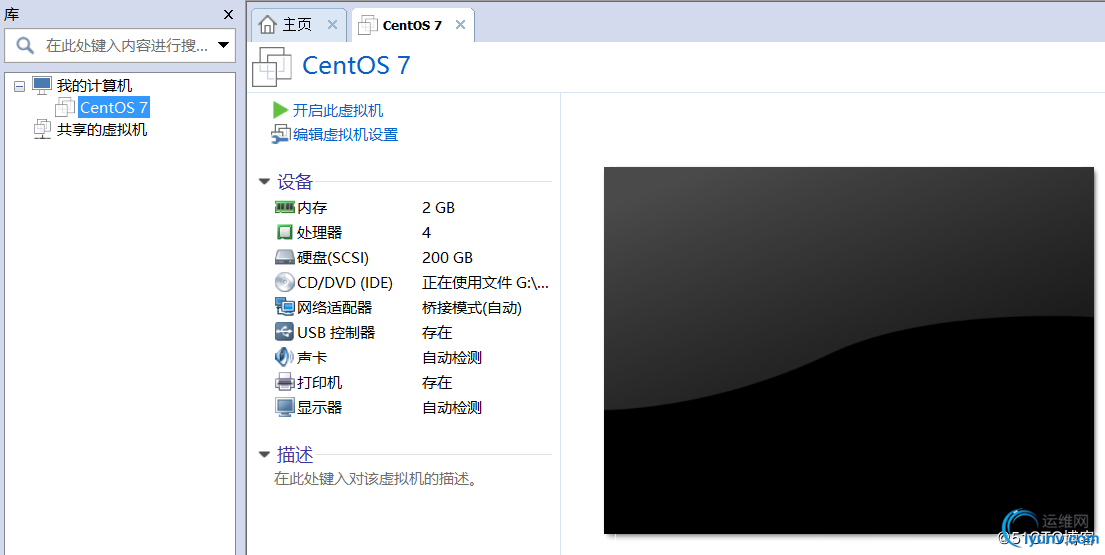The image size is (1105, 555).
Task: Click the 硬盘(SCSI) device label
Action: 333,257
